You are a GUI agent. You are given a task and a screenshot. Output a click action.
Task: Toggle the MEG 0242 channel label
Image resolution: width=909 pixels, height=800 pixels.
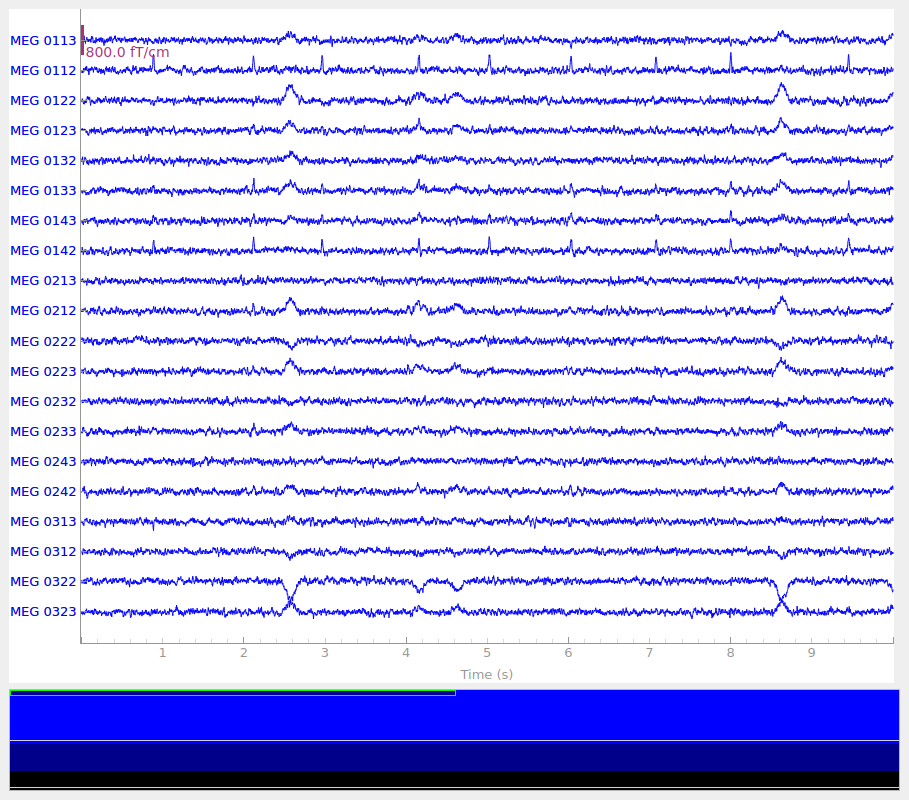pyautogui.click(x=43, y=492)
